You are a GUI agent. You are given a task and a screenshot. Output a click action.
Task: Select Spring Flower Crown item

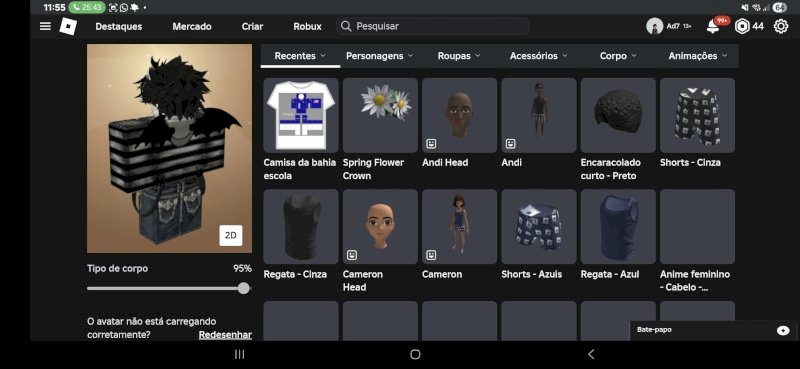click(380, 115)
